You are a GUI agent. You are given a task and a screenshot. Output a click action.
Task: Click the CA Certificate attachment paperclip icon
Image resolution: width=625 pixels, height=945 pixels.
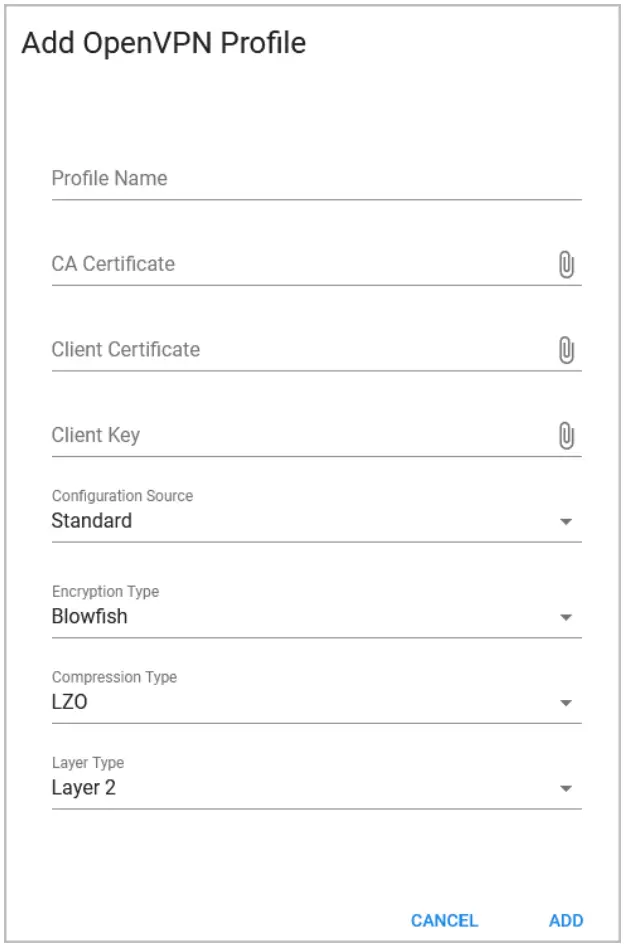click(569, 263)
